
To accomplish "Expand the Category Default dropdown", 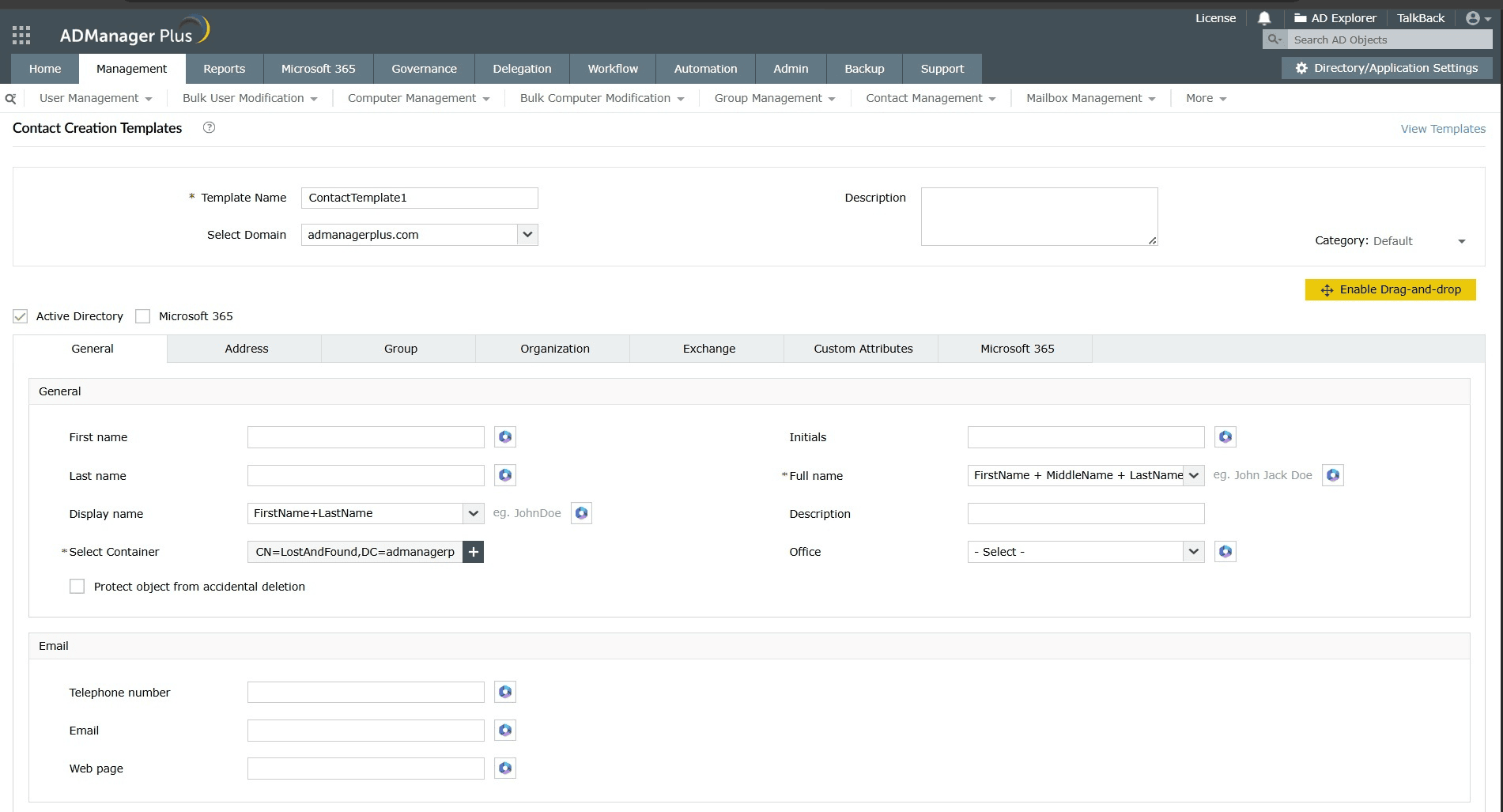I will 1463,240.
